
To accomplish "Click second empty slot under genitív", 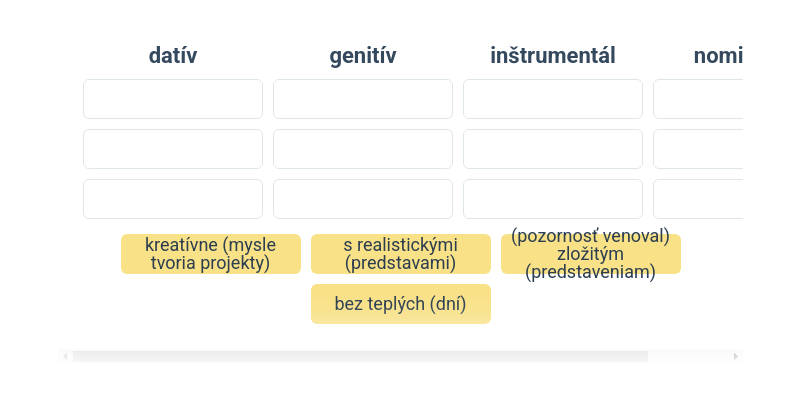I will [363, 149].
